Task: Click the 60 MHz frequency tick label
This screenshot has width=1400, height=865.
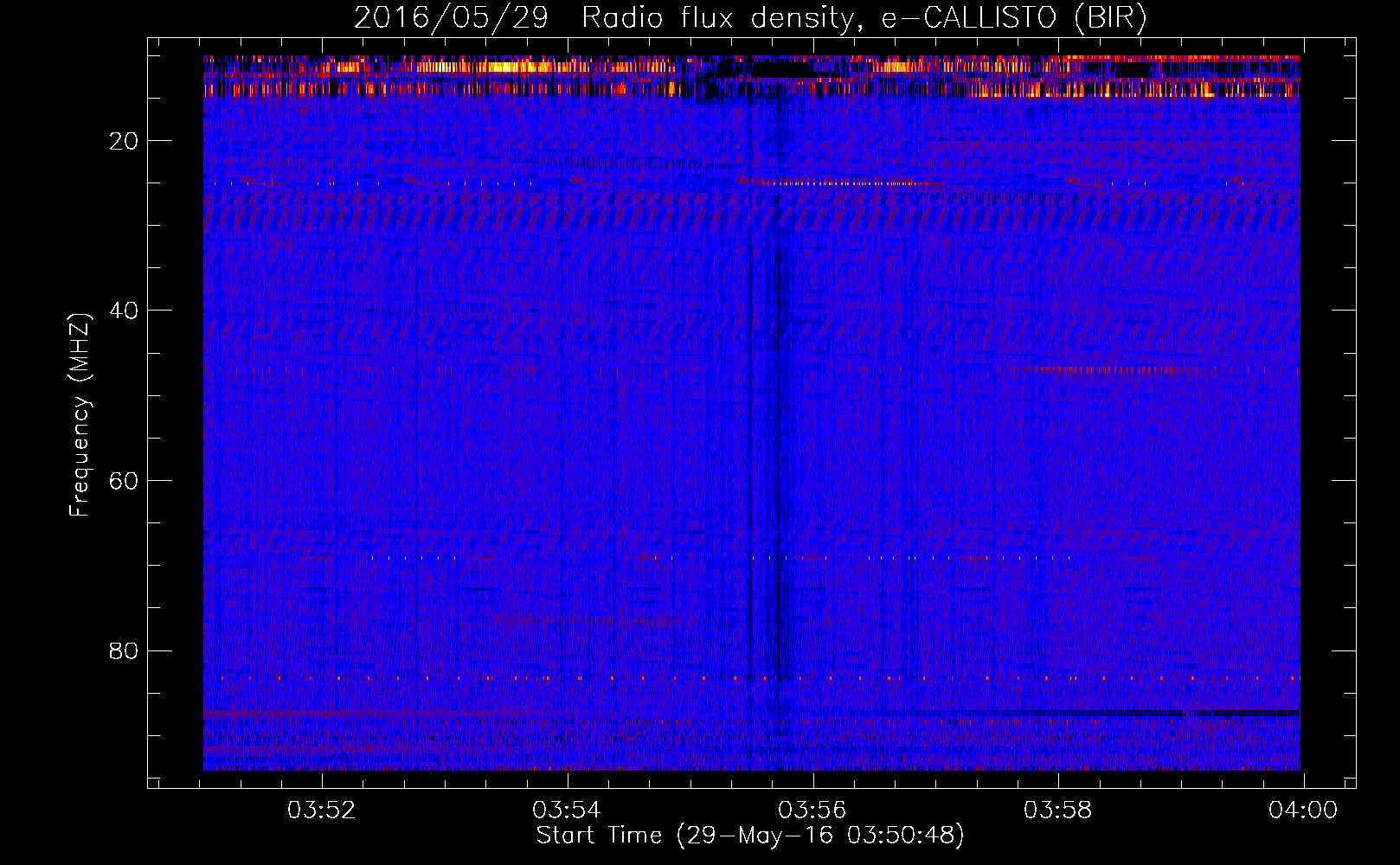Action: pyautogui.click(x=125, y=481)
